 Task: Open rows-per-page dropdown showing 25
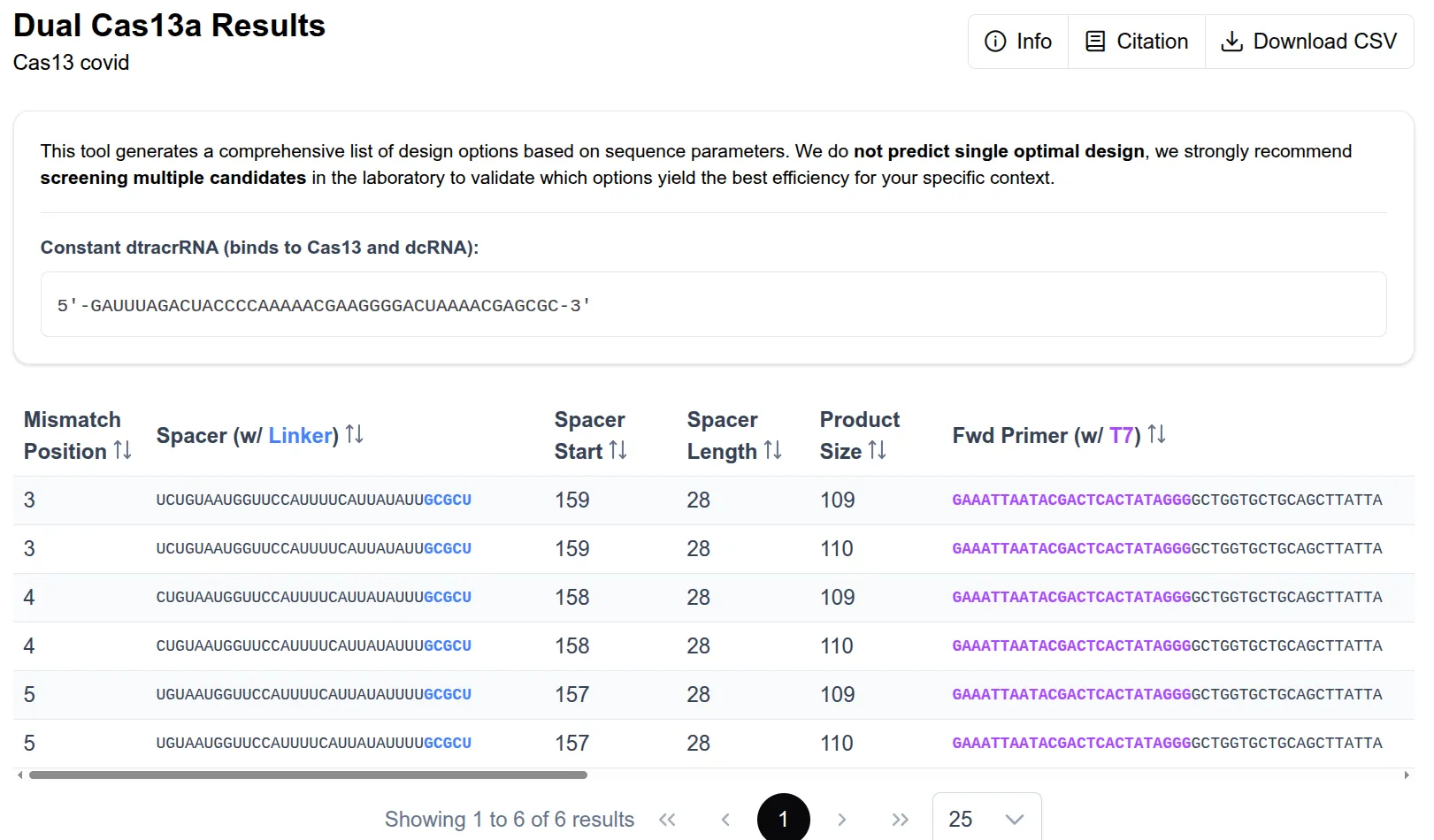[986, 820]
